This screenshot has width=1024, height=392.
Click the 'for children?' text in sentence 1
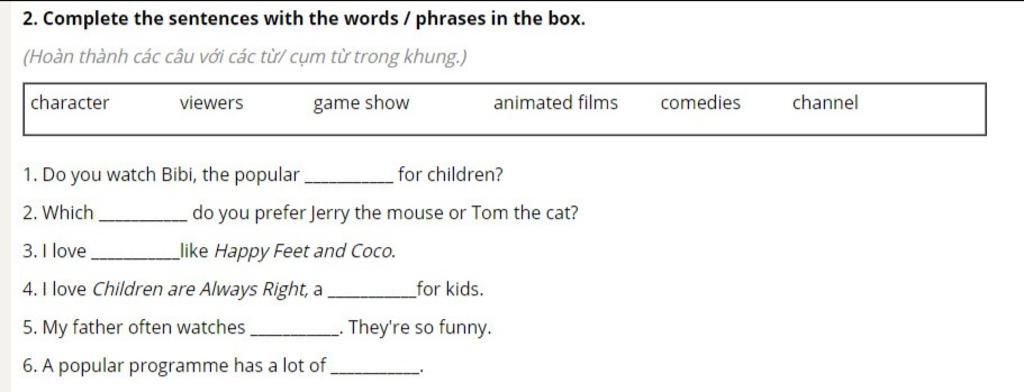450,176
